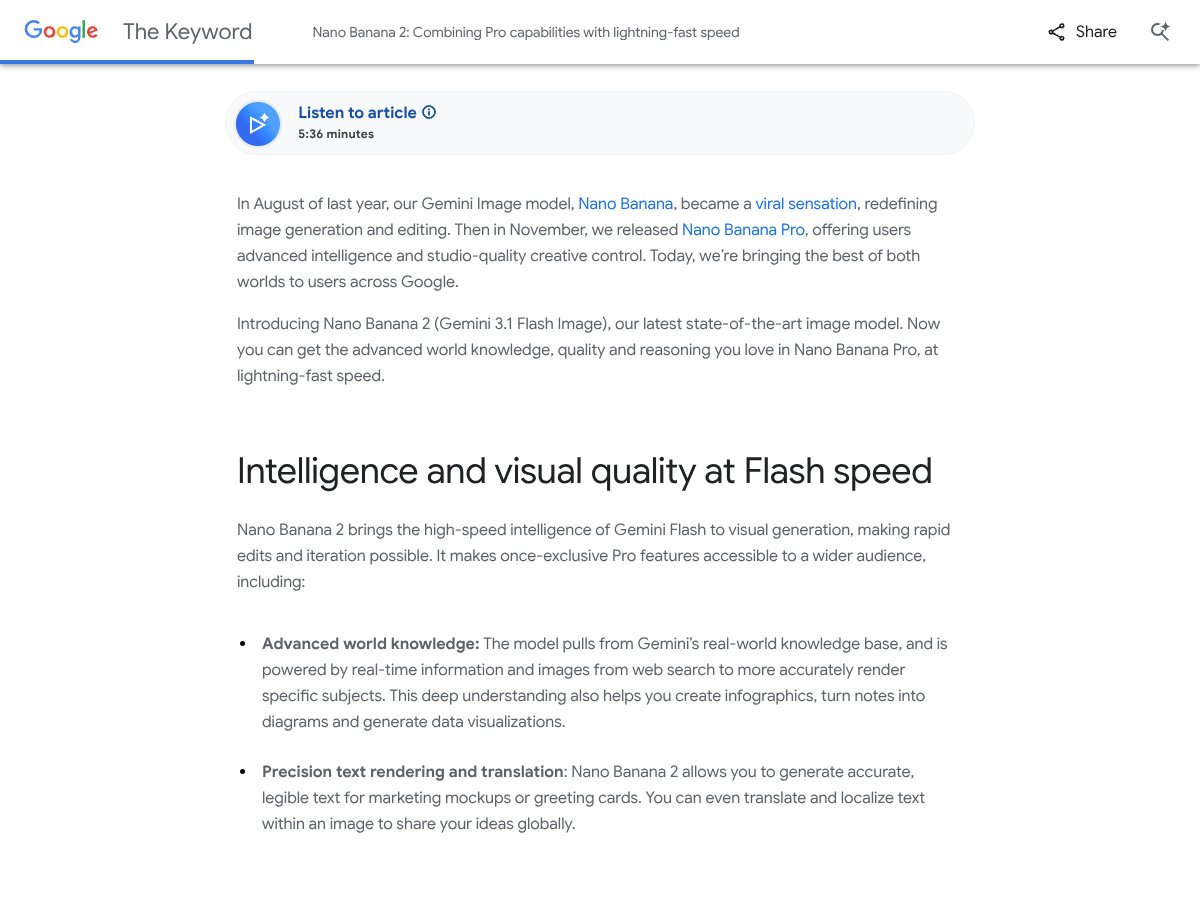Click the share arrow icon
Image resolution: width=1200 pixels, height=900 pixels.
coord(1056,32)
